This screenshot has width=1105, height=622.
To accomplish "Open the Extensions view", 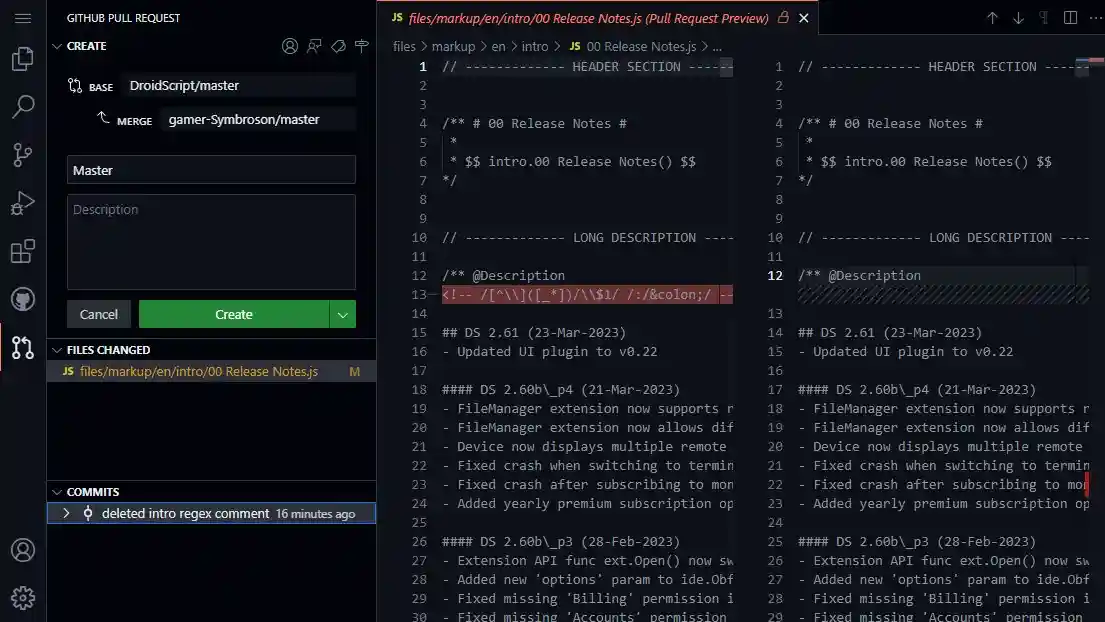I will click(x=22, y=251).
